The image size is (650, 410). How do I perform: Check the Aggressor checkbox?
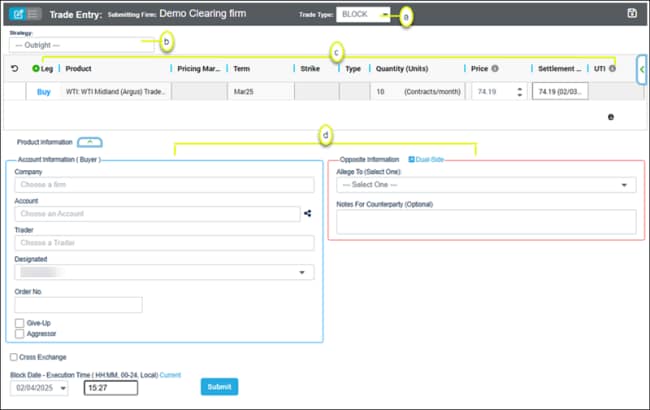pyautogui.click(x=20, y=333)
